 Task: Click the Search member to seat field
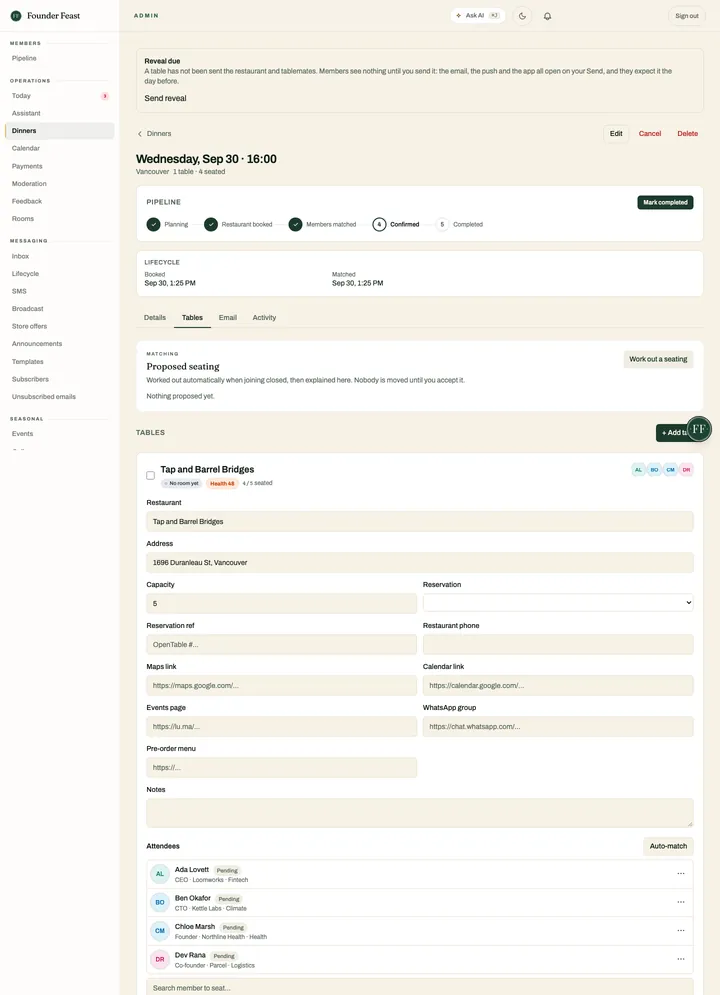(420, 987)
